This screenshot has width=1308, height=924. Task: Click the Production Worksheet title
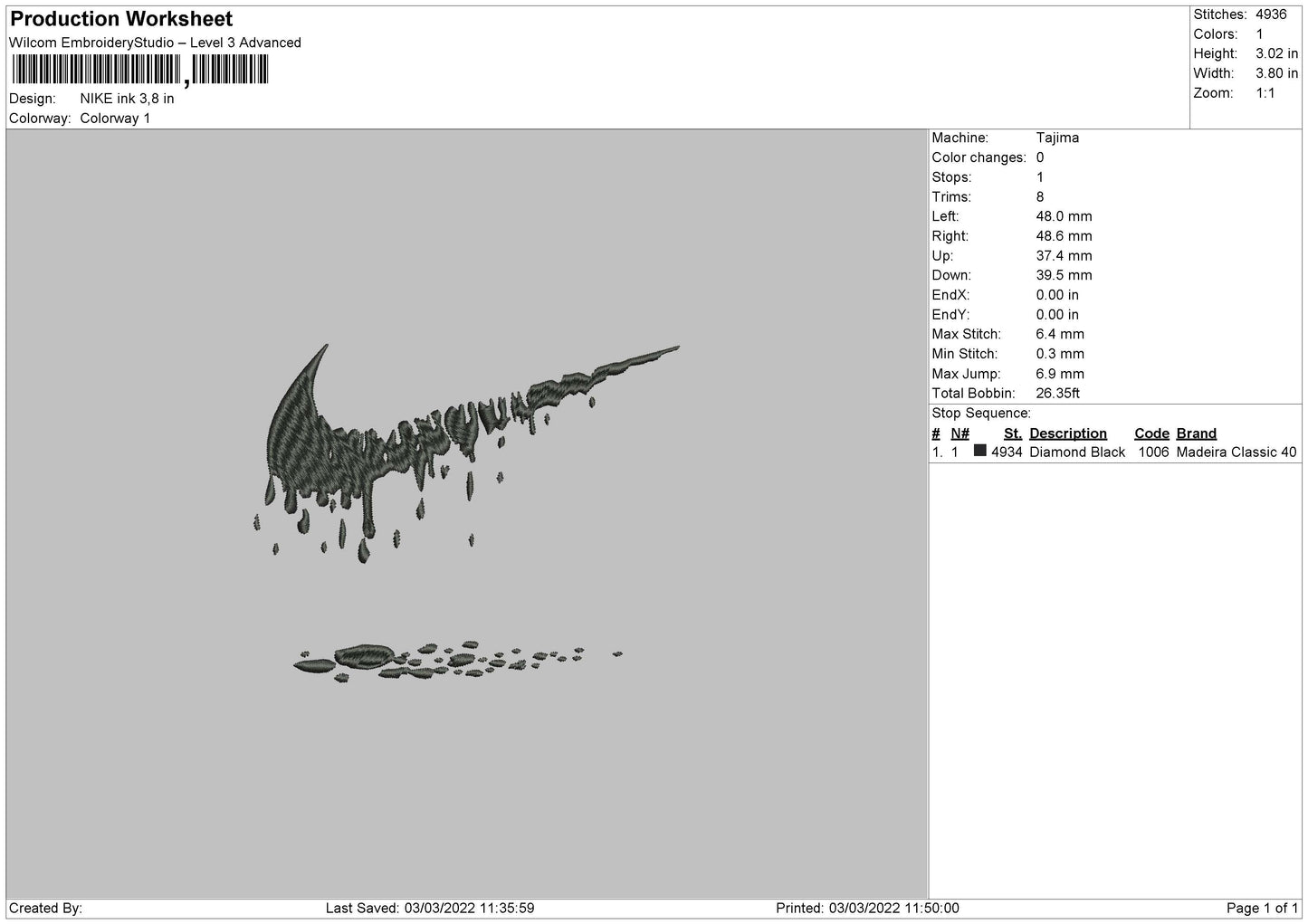[121, 19]
